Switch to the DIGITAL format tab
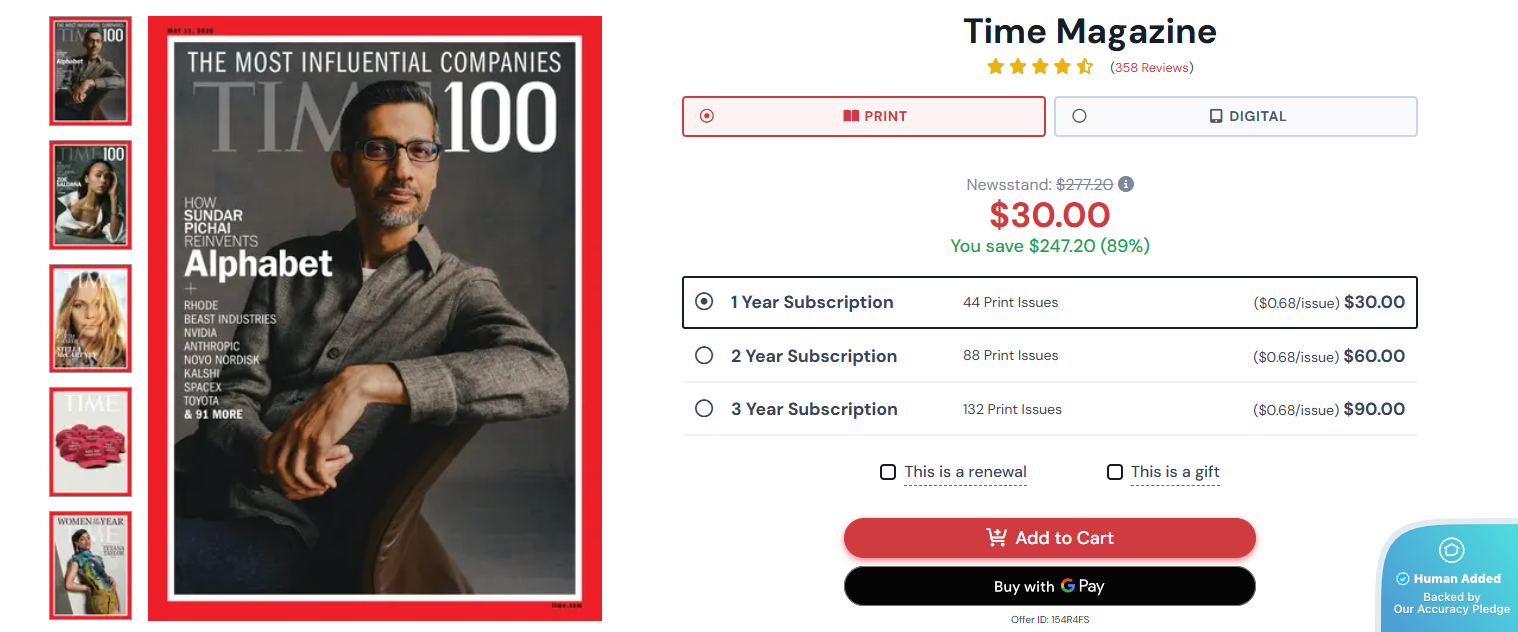 [1236, 116]
